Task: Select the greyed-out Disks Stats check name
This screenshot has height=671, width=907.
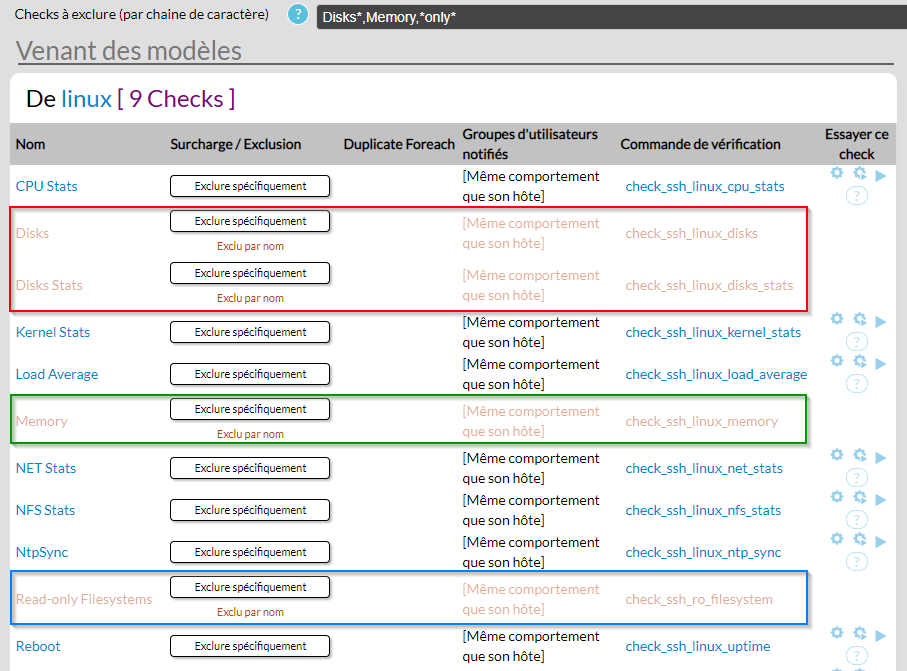Action: coord(49,285)
